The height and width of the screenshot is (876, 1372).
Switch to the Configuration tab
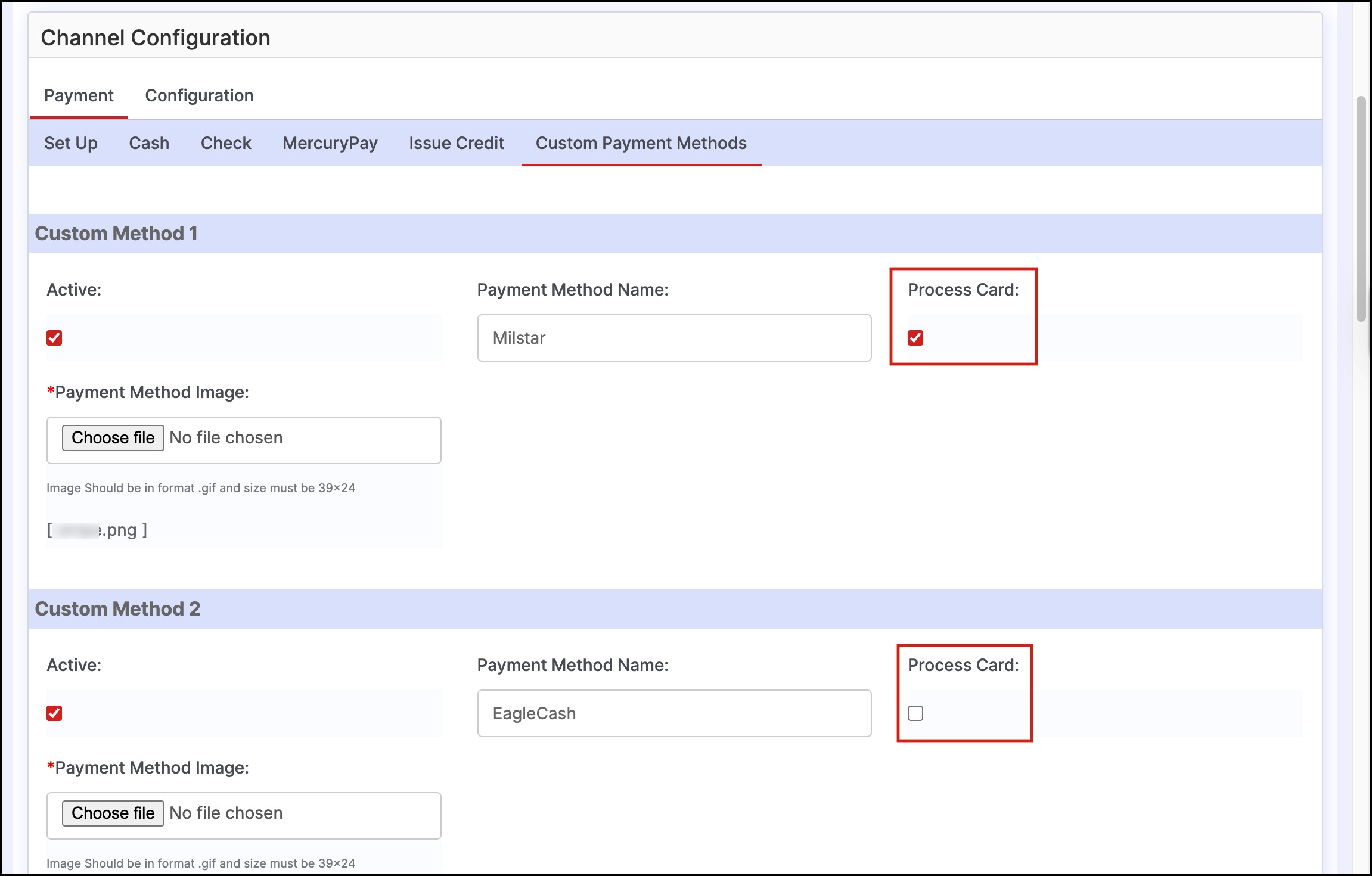pos(199,95)
